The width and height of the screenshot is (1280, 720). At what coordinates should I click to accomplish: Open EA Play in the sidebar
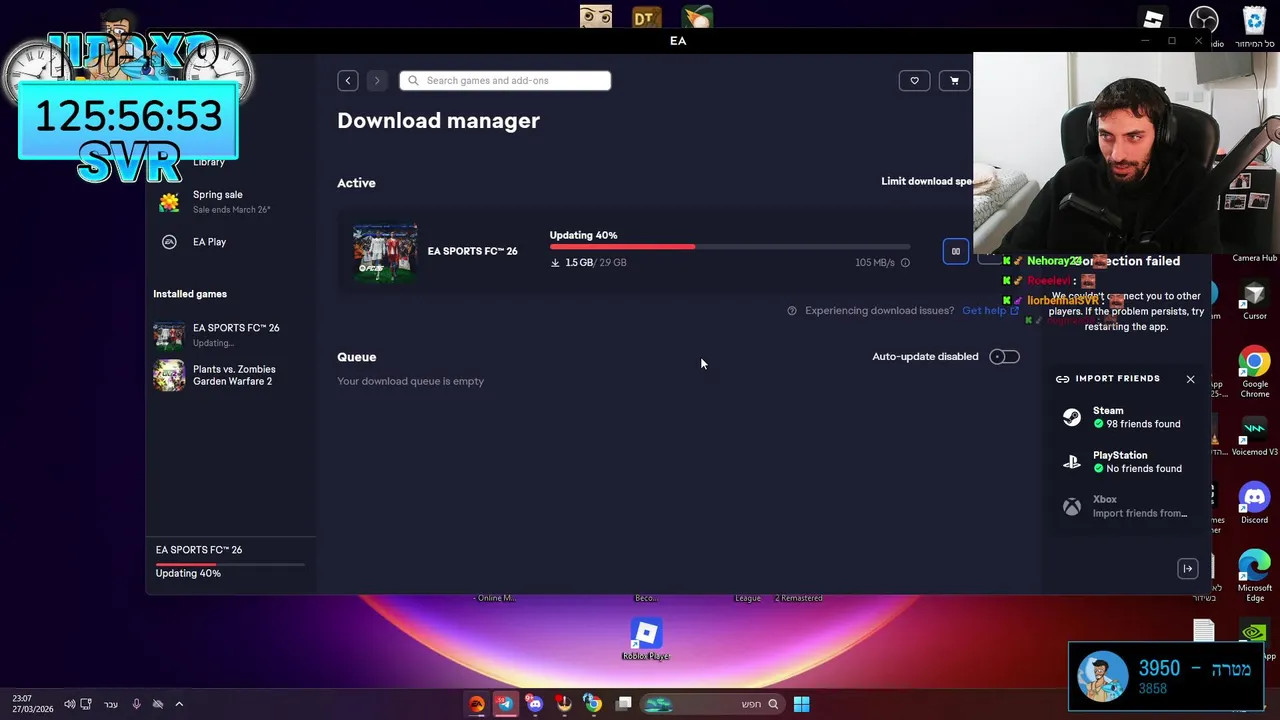[x=209, y=242]
